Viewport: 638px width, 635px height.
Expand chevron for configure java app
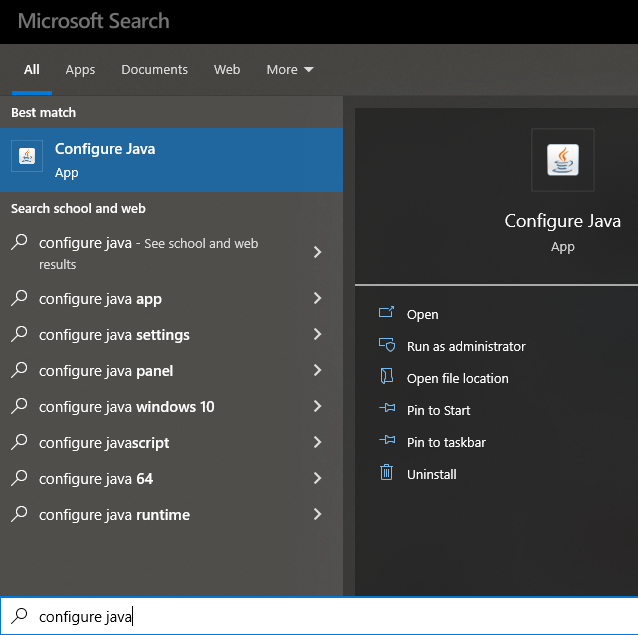(x=318, y=298)
